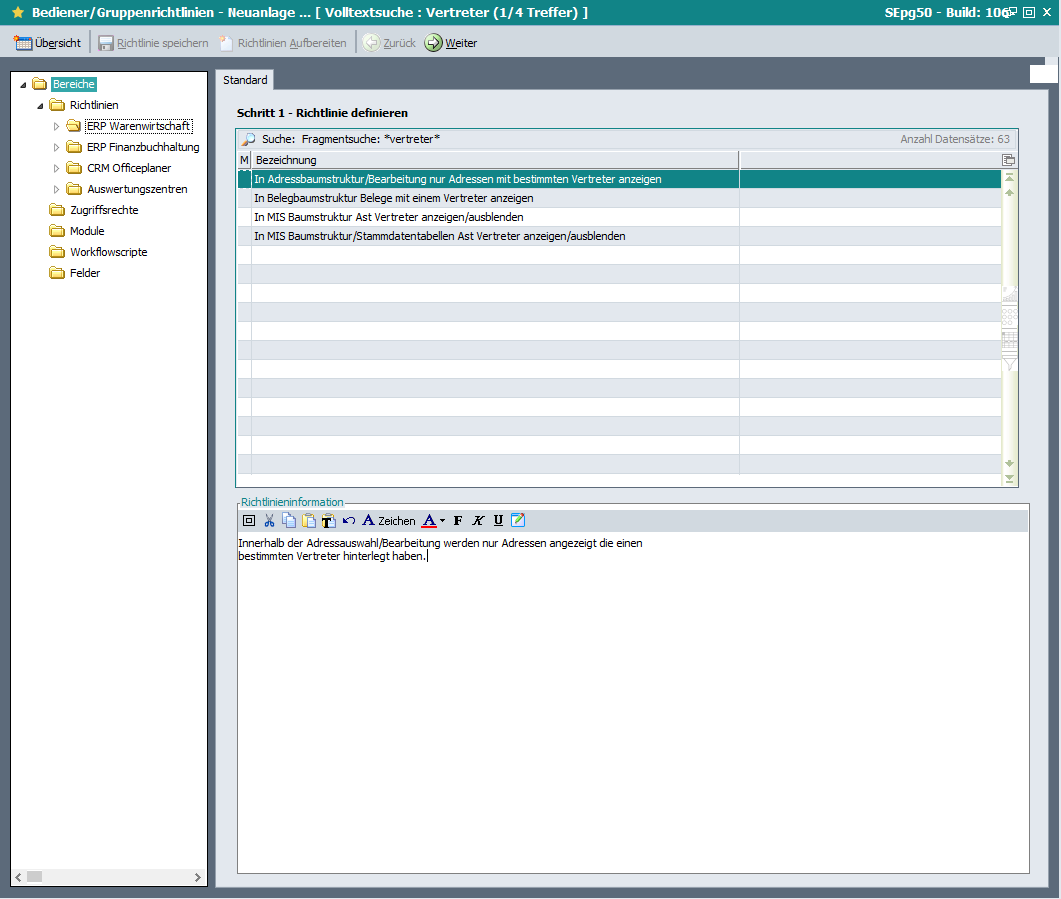1061x899 pixels.
Task: Toggle underline formatting with the U icon
Action: click(498, 520)
